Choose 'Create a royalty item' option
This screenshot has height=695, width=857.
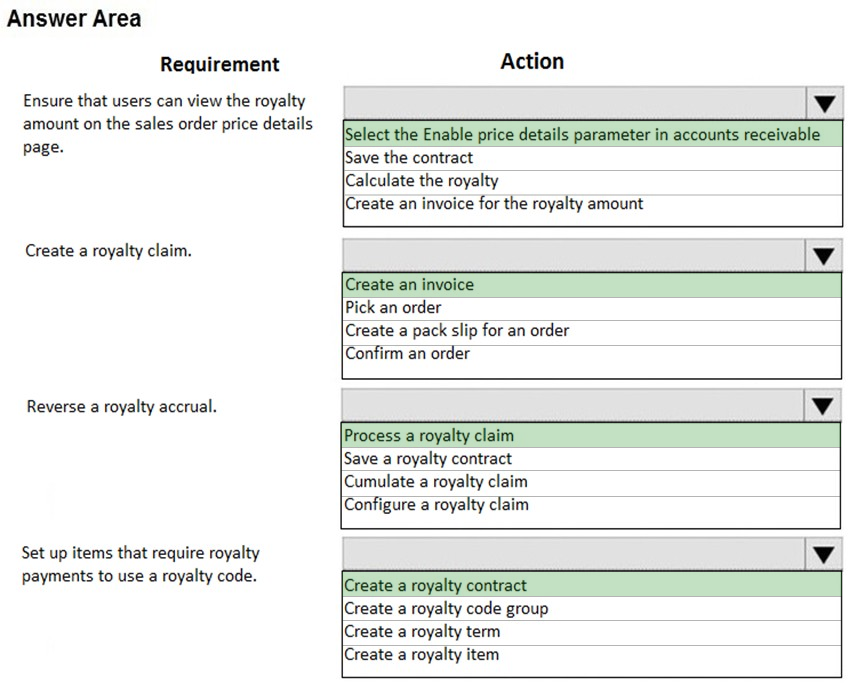592,655
